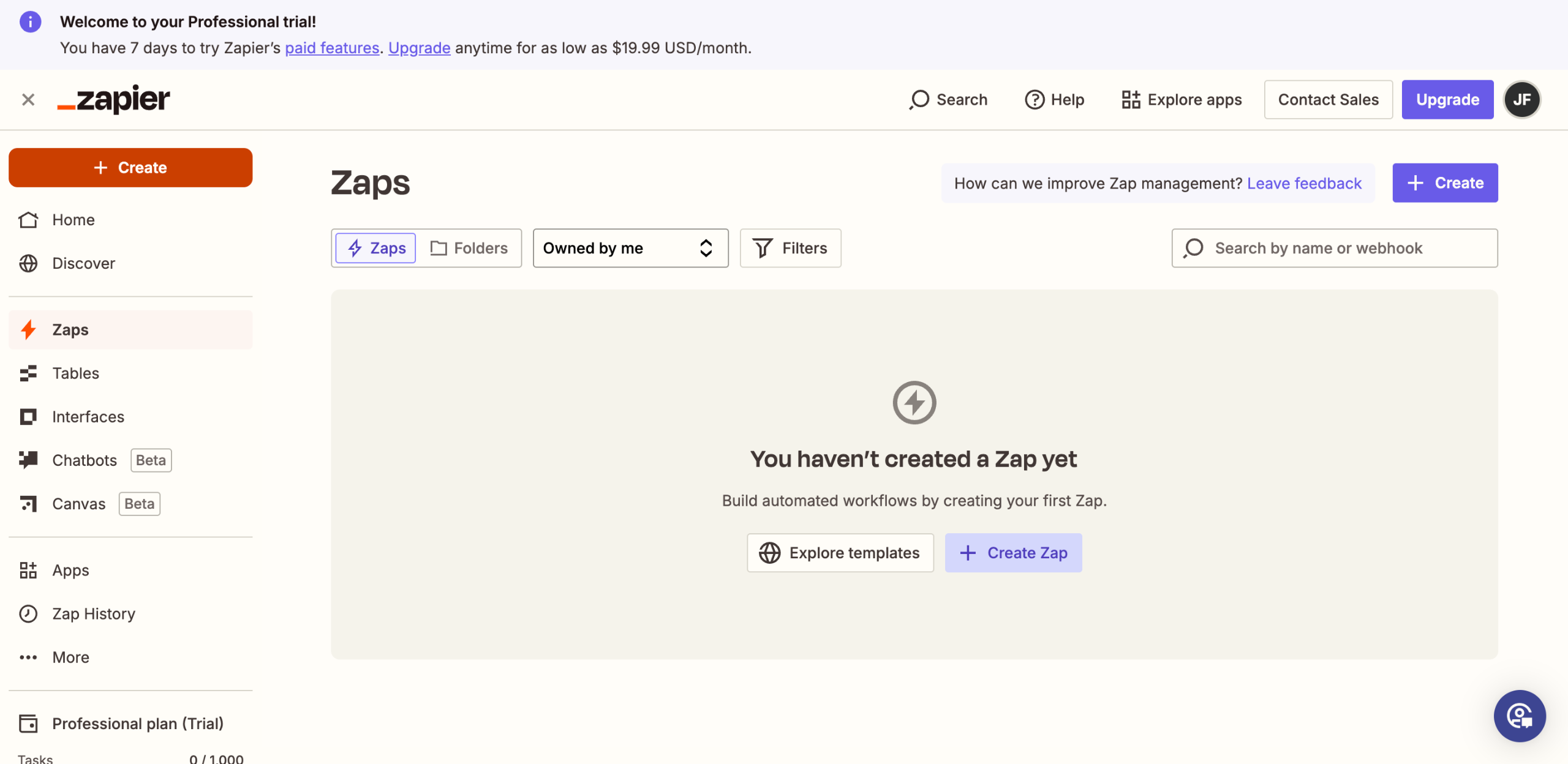Open the Filters panel
Image resolution: width=1568 pixels, height=764 pixels.
tap(790, 248)
